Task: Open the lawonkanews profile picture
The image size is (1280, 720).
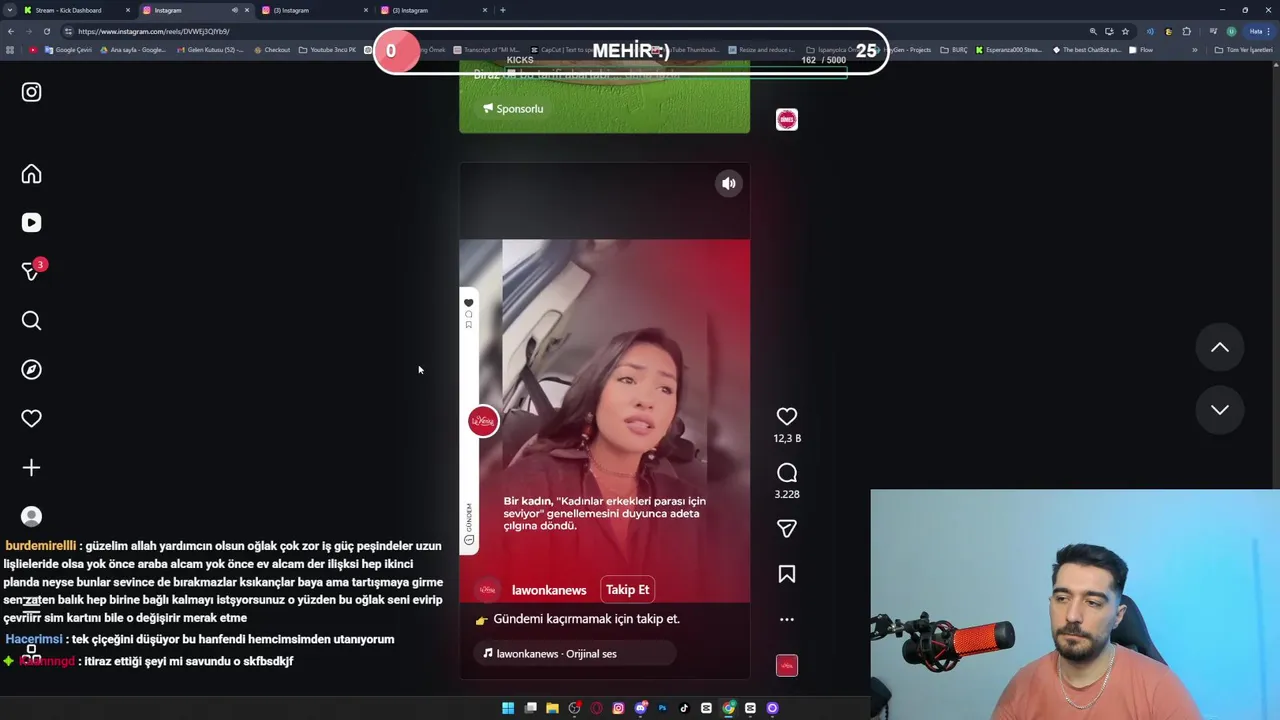Action: click(487, 590)
